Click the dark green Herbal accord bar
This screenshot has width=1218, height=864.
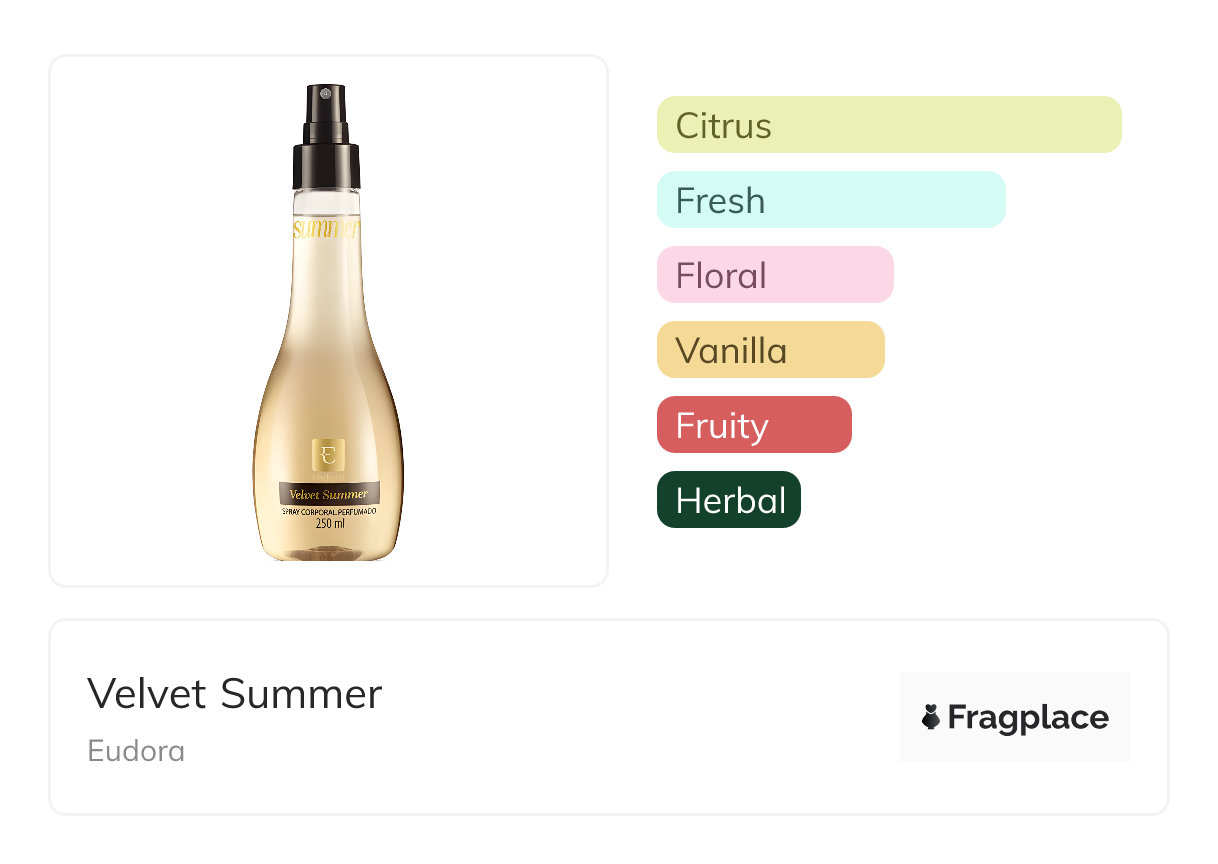728,500
